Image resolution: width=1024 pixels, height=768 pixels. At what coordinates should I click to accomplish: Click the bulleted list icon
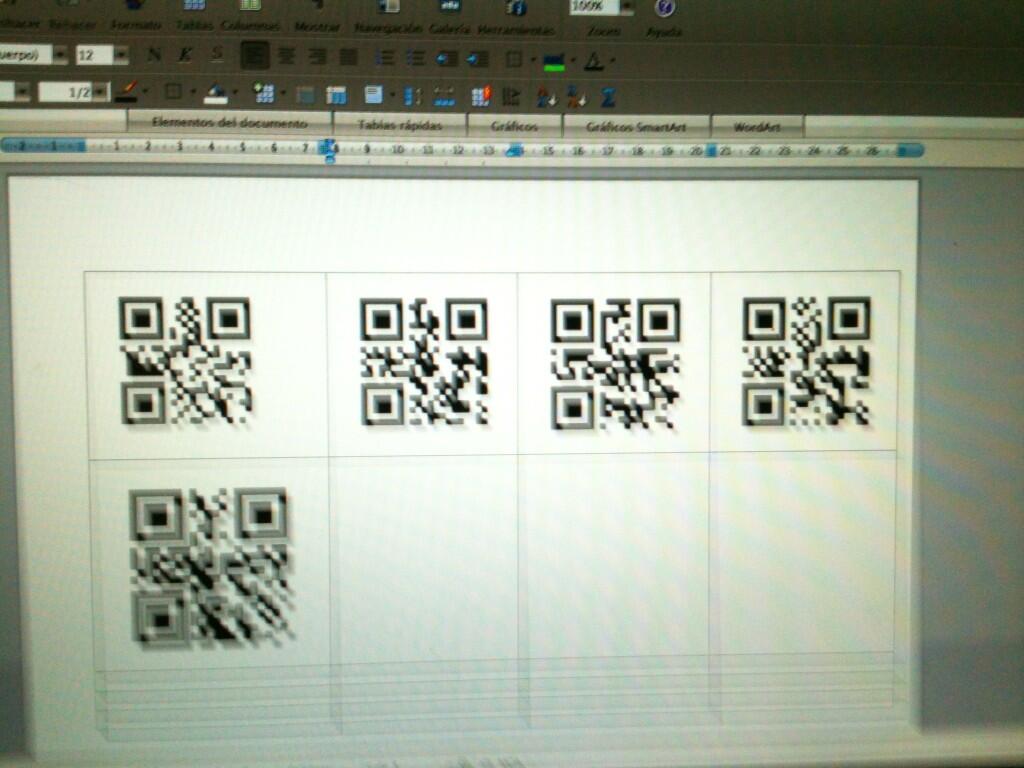(x=415, y=59)
